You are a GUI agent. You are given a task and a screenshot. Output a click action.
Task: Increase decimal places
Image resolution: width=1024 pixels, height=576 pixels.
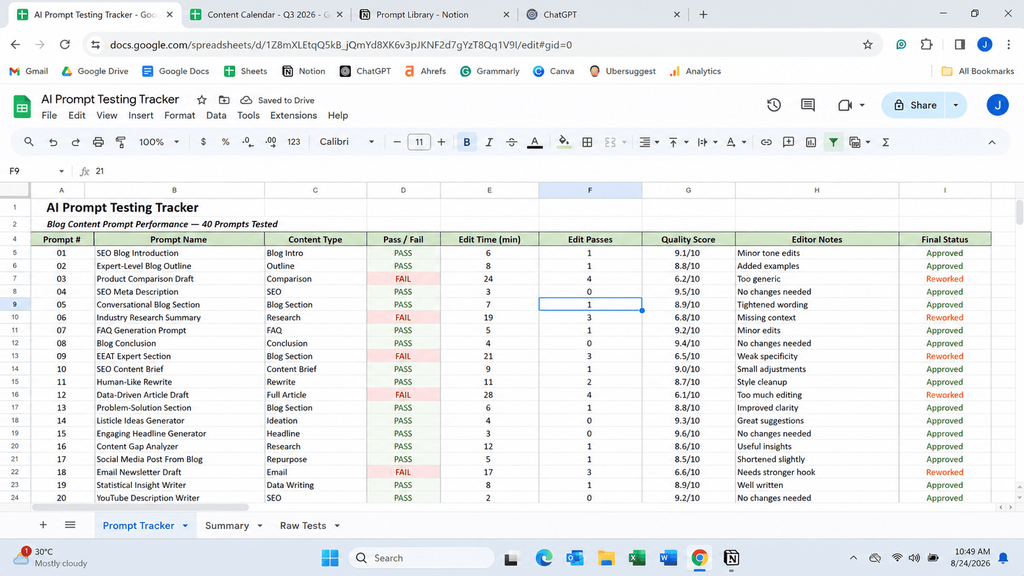pyautogui.click(x=270, y=142)
